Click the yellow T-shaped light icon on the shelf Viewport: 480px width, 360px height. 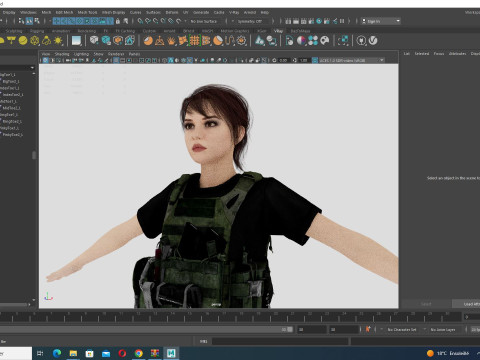click(11, 41)
